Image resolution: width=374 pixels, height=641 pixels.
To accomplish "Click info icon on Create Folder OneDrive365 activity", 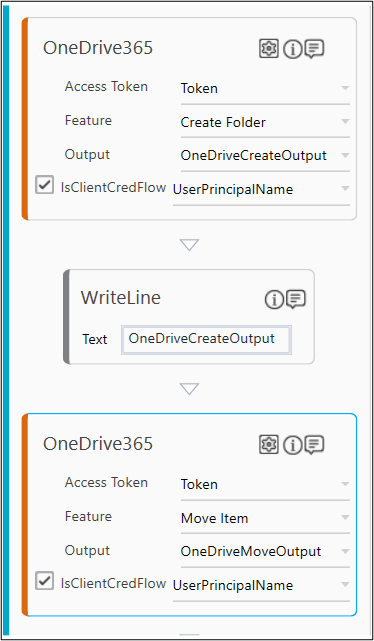I will 293,50.
